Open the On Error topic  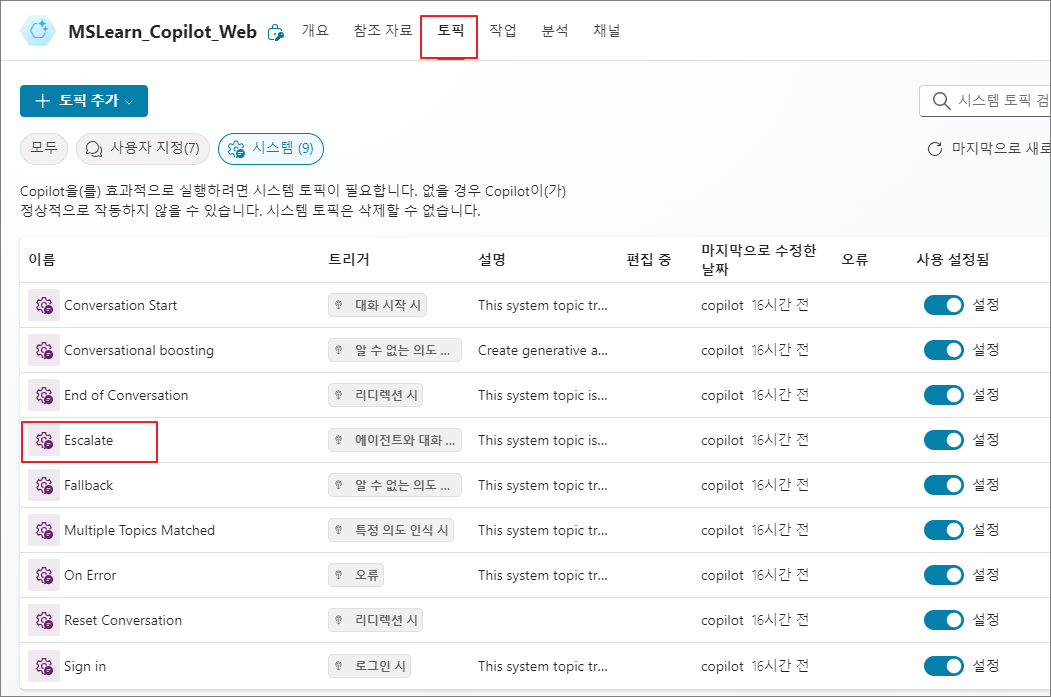click(x=90, y=575)
